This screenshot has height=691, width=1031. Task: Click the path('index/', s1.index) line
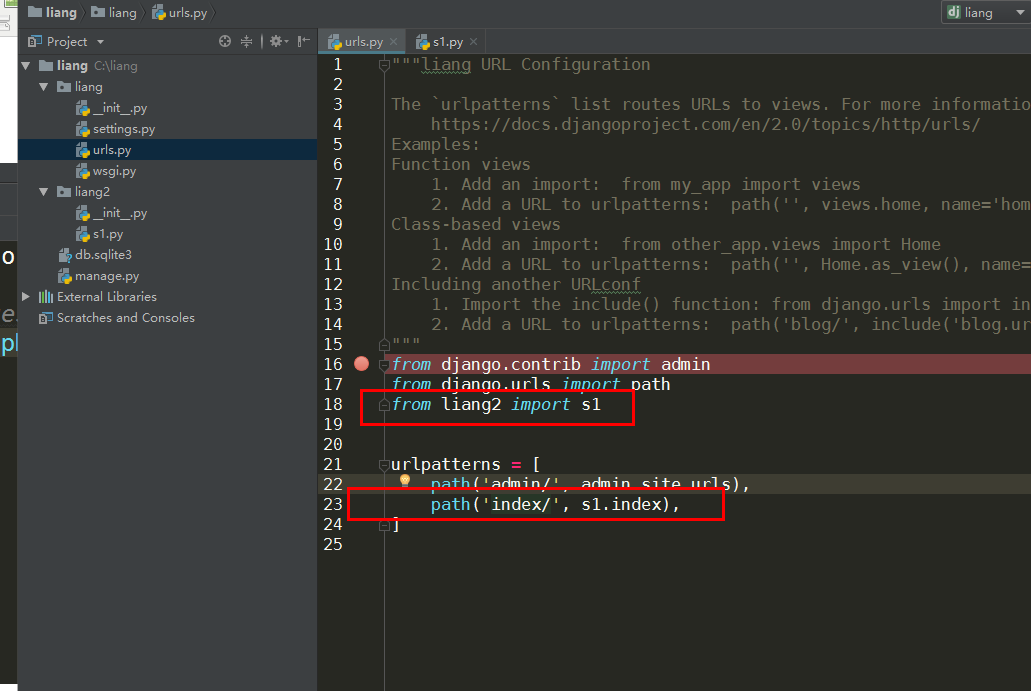(x=555, y=504)
